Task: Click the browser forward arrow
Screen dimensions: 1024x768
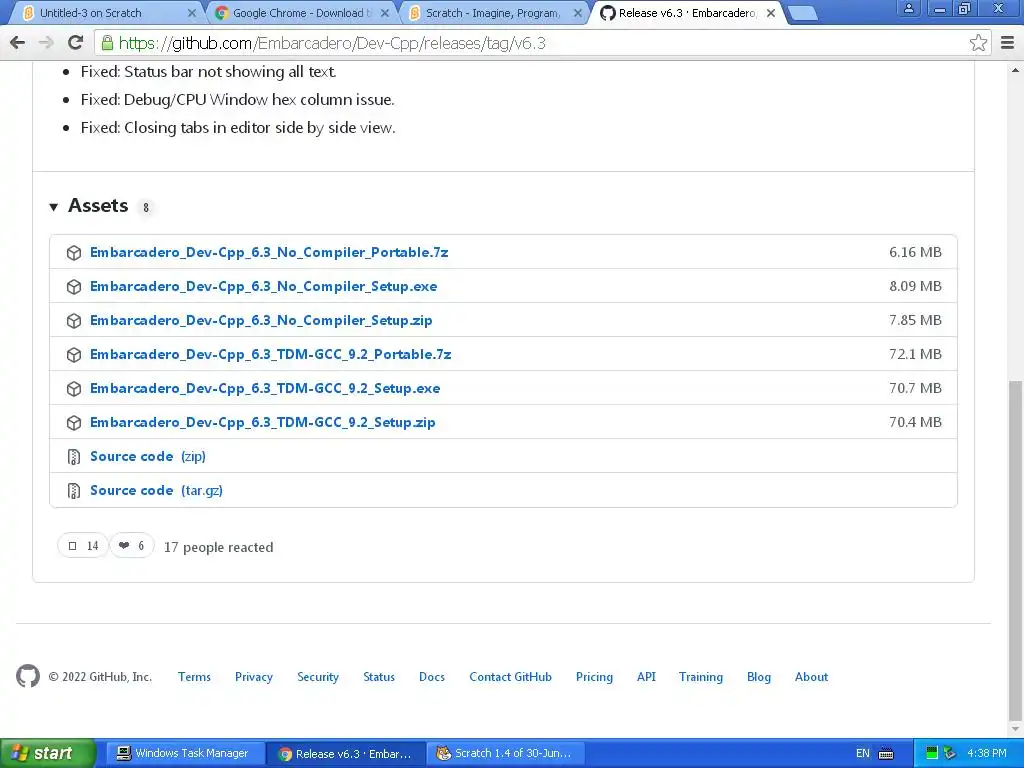Action: click(46, 43)
